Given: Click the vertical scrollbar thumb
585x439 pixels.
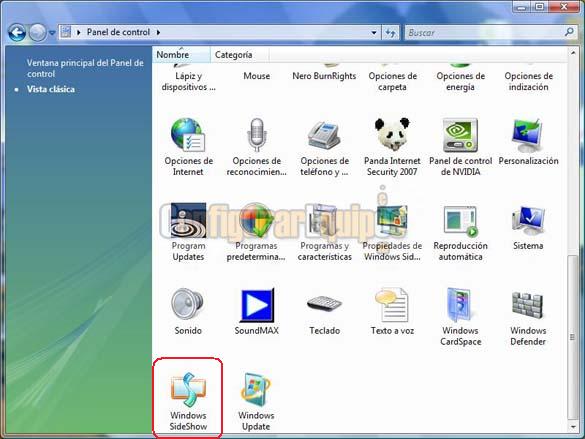Looking at the screenshot, I should [x=573, y=337].
